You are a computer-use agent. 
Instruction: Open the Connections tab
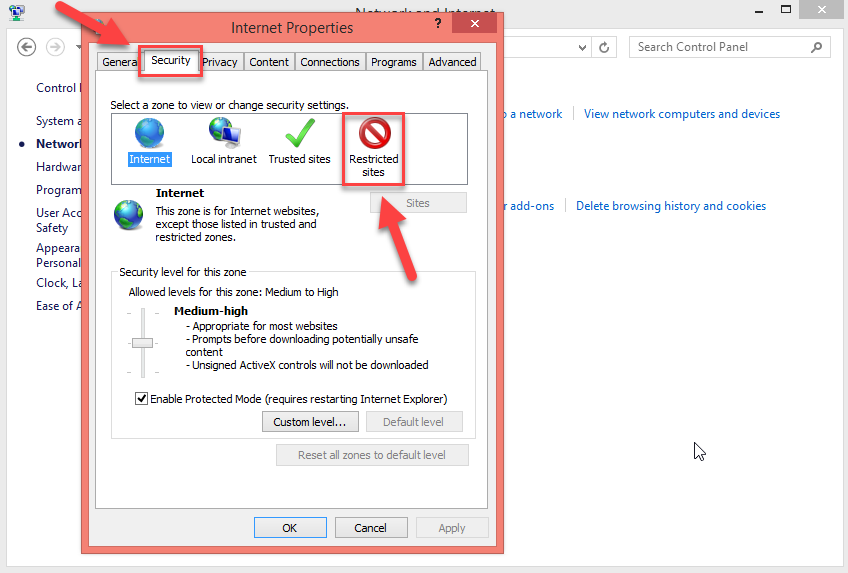pyautogui.click(x=329, y=62)
